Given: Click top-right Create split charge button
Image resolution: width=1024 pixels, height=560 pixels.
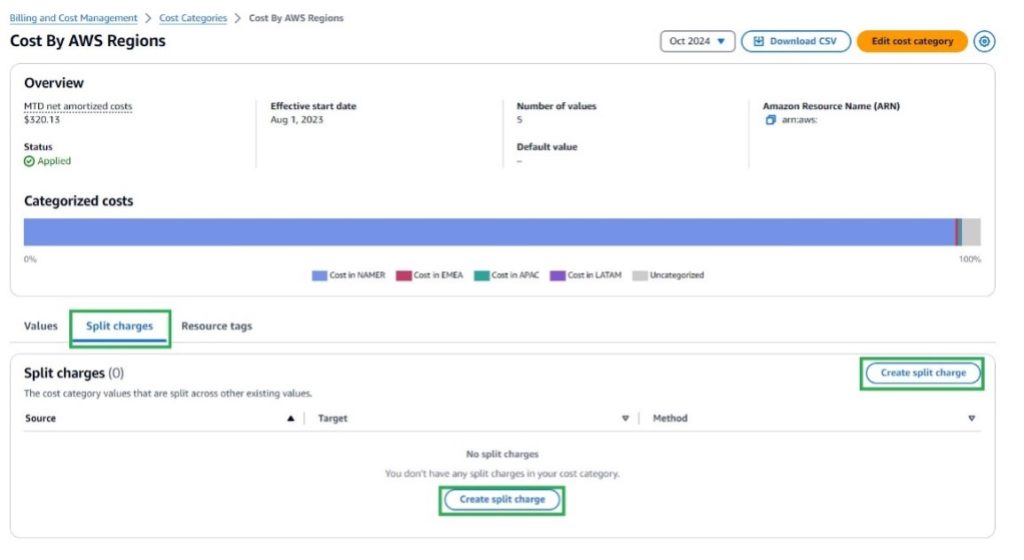Looking at the screenshot, I should 922,373.
